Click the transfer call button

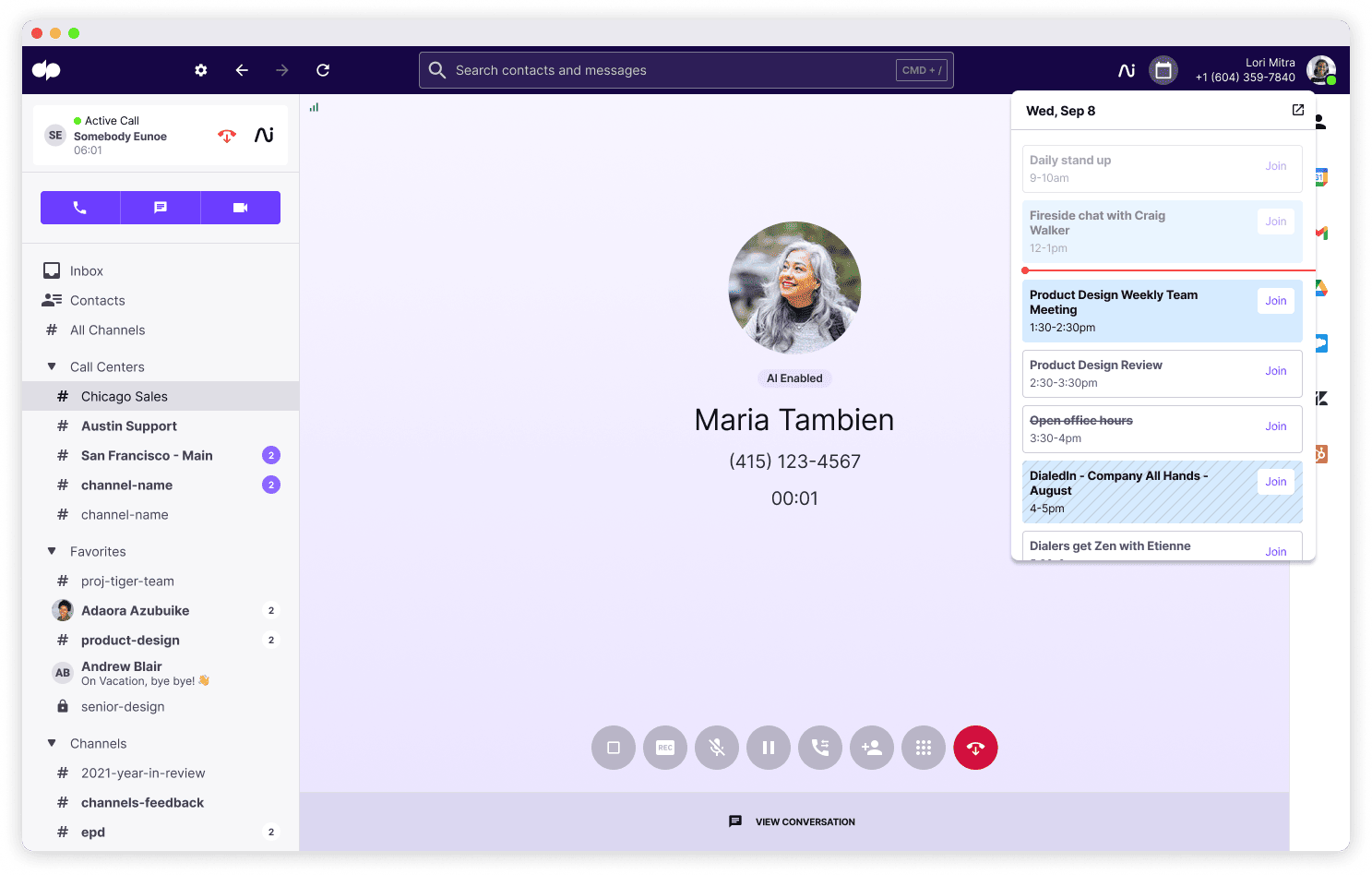point(820,748)
